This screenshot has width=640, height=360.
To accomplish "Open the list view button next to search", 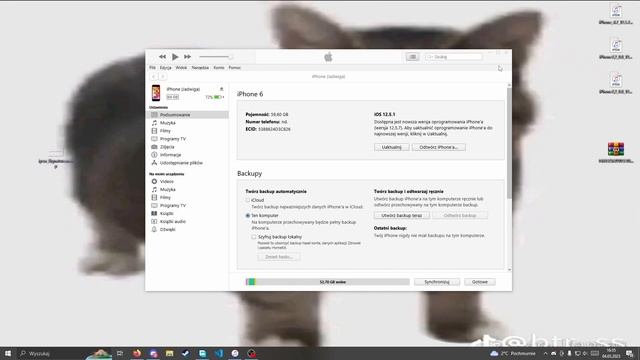I will [x=413, y=57].
